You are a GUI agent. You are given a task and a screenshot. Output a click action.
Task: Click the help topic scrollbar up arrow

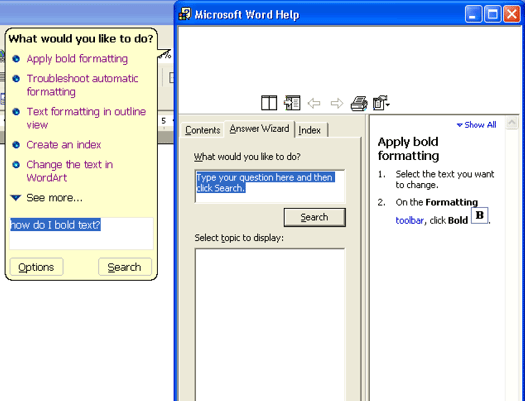click(x=512, y=123)
